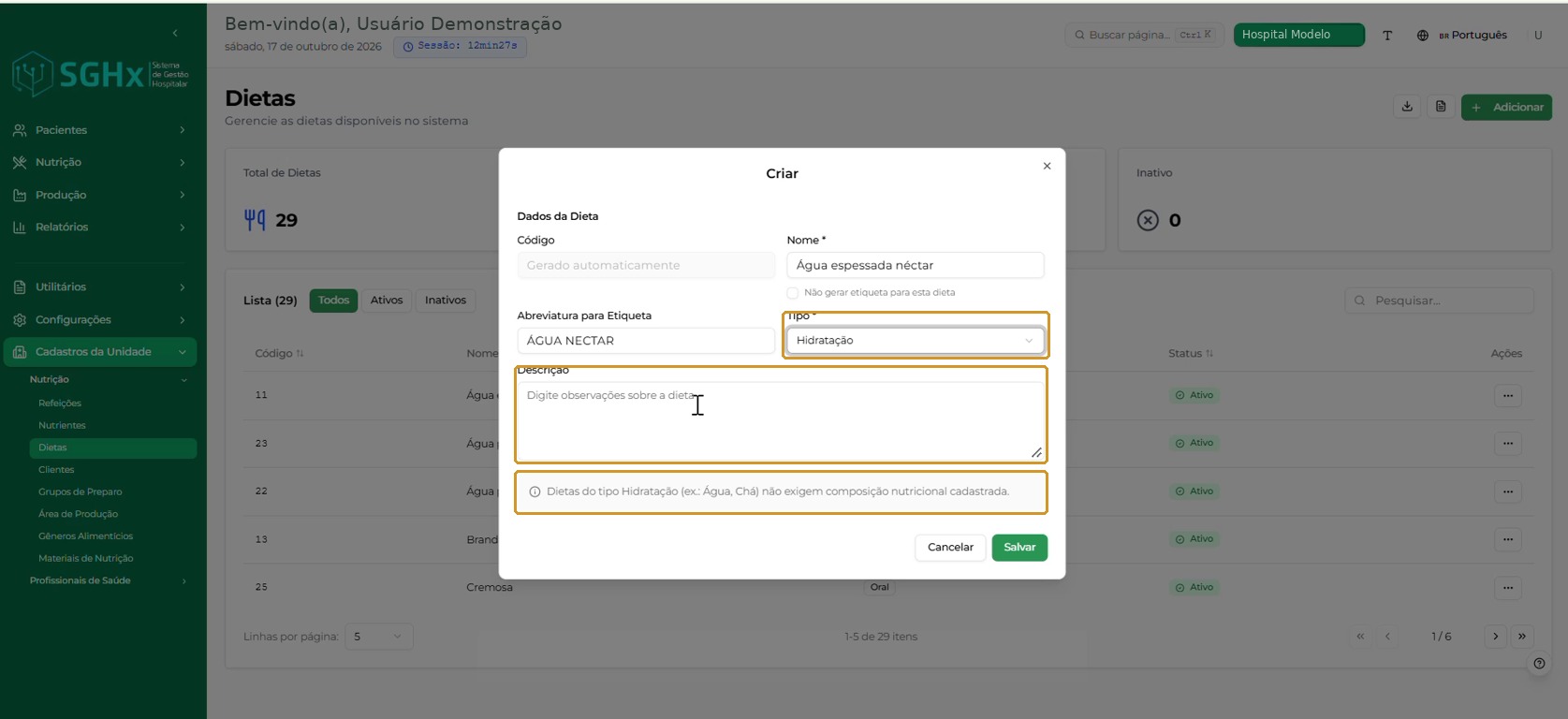Open Refeições in the sidebar

tap(60, 404)
